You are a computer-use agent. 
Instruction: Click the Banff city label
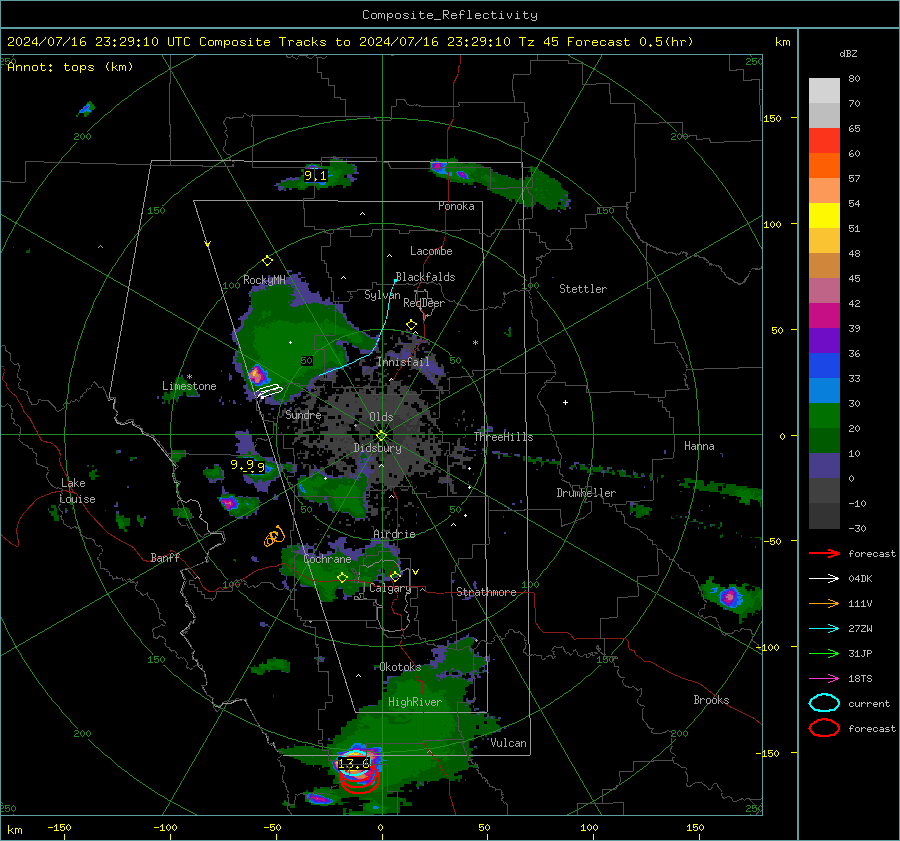pyautogui.click(x=165, y=558)
